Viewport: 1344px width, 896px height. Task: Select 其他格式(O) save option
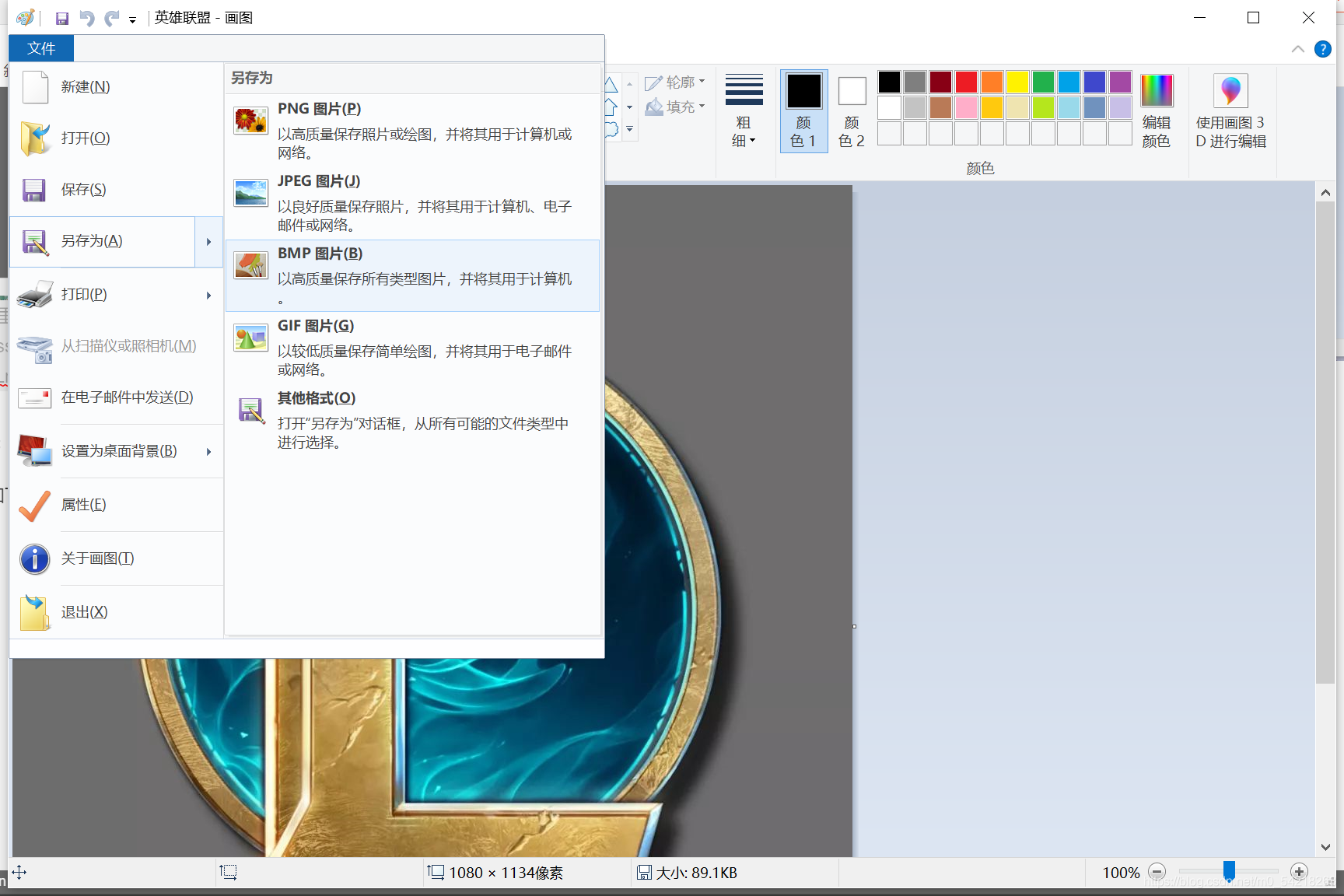coord(412,420)
